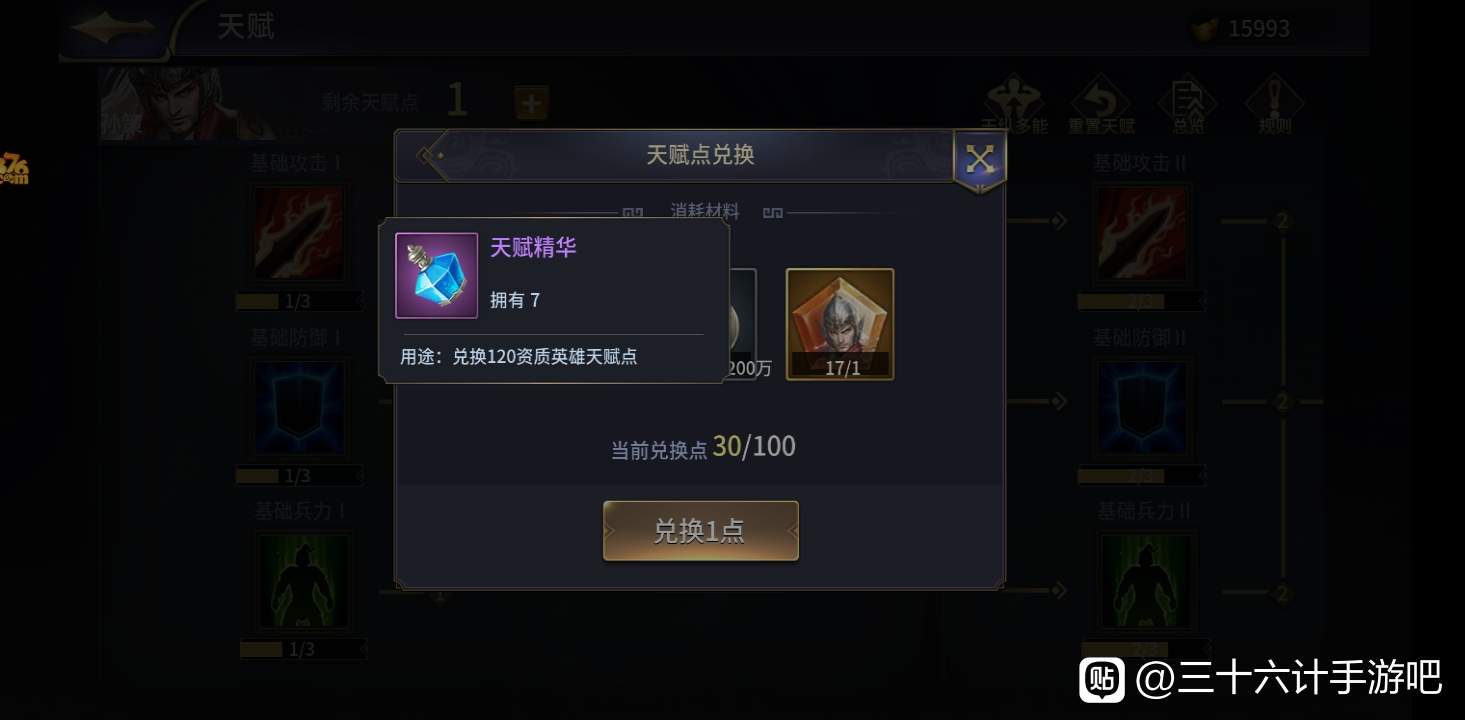Viewport: 1465px width, 720px height.
Task: Tap the coin material showing 200万
Action: coord(743,324)
